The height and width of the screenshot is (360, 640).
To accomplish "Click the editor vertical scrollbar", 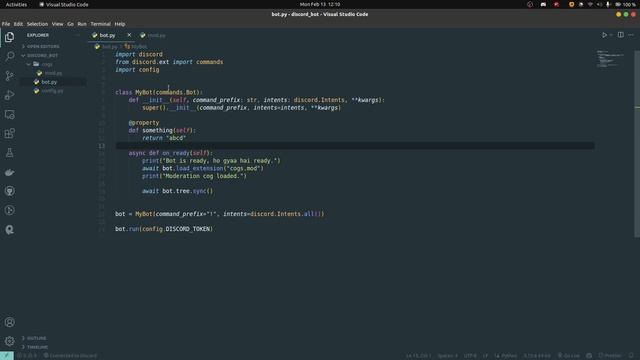I will tap(637, 144).
